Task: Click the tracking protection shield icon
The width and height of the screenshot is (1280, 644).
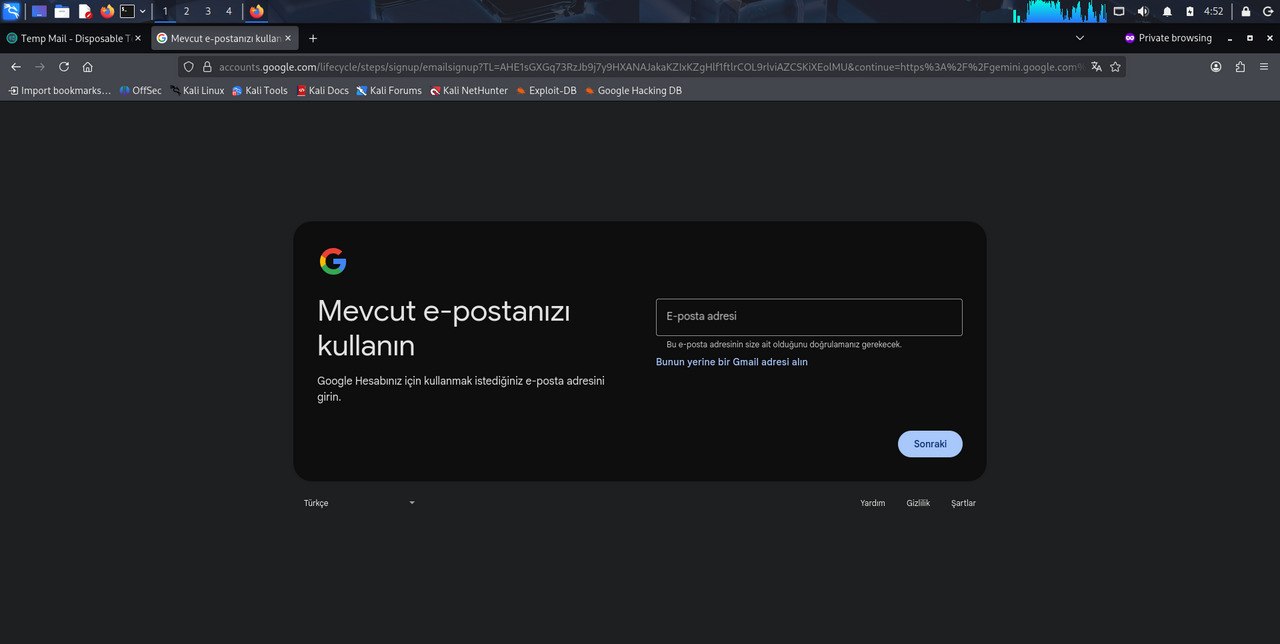Action: (x=189, y=67)
